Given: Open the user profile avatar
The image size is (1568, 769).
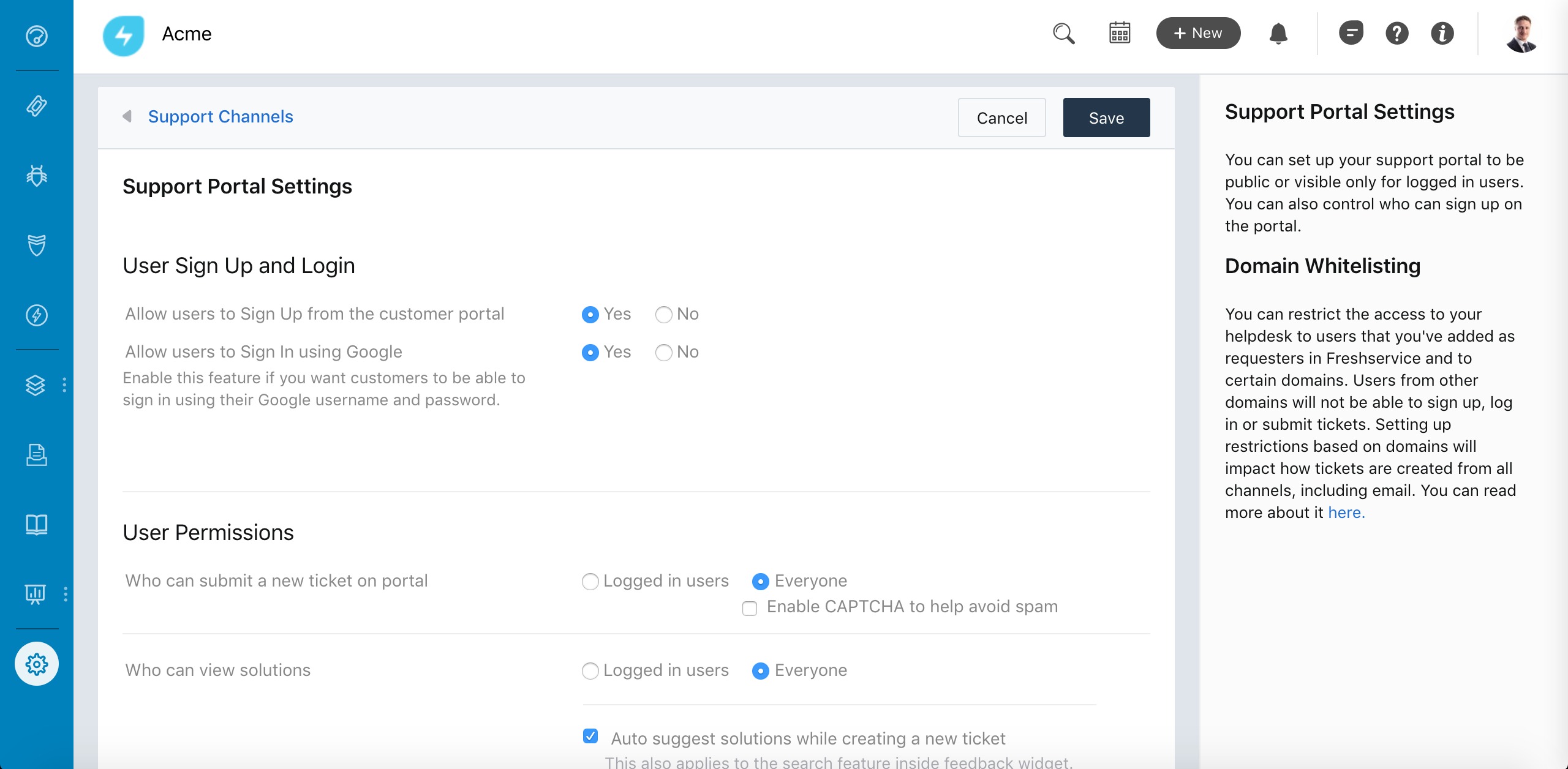Looking at the screenshot, I should pyautogui.click(x=1521, y=34).
